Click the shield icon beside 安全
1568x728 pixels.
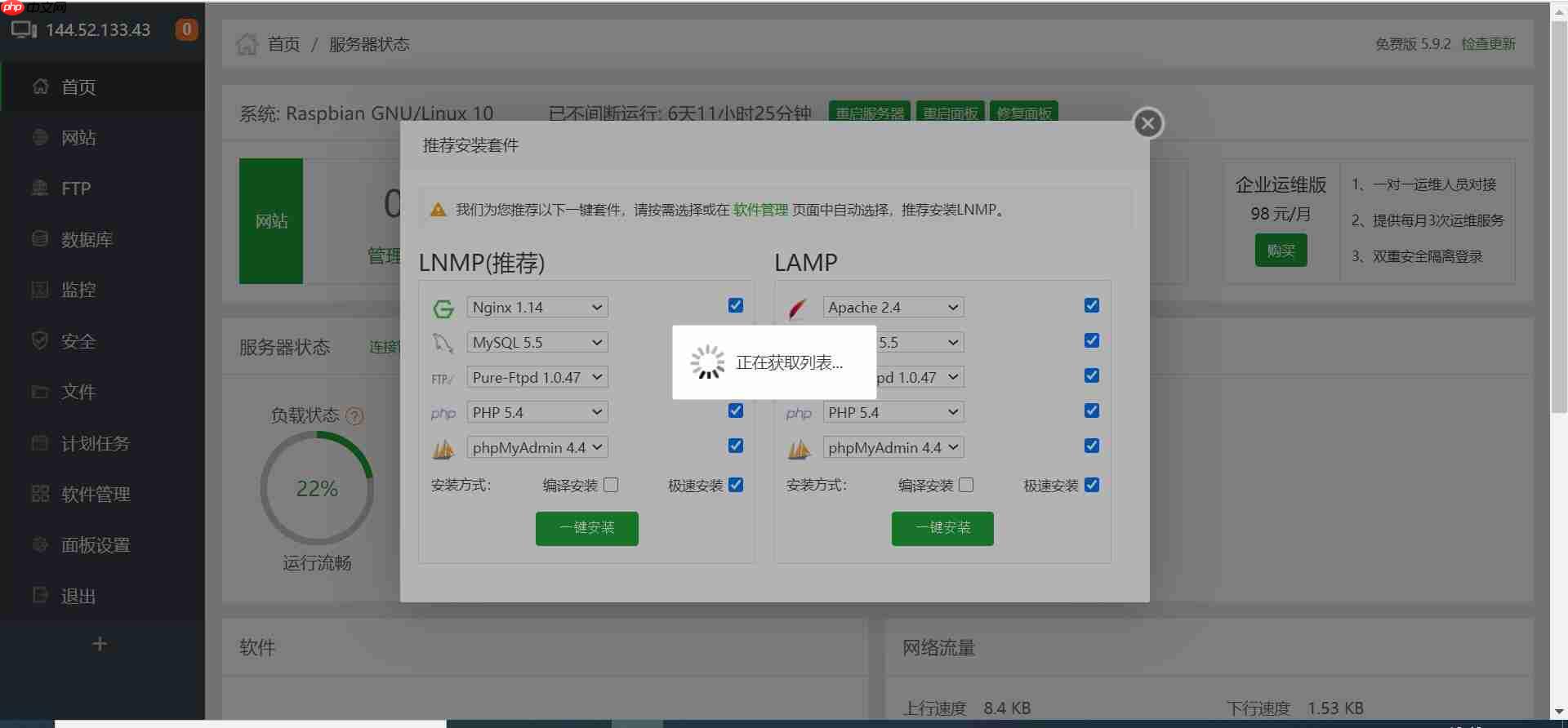[40, 340]
